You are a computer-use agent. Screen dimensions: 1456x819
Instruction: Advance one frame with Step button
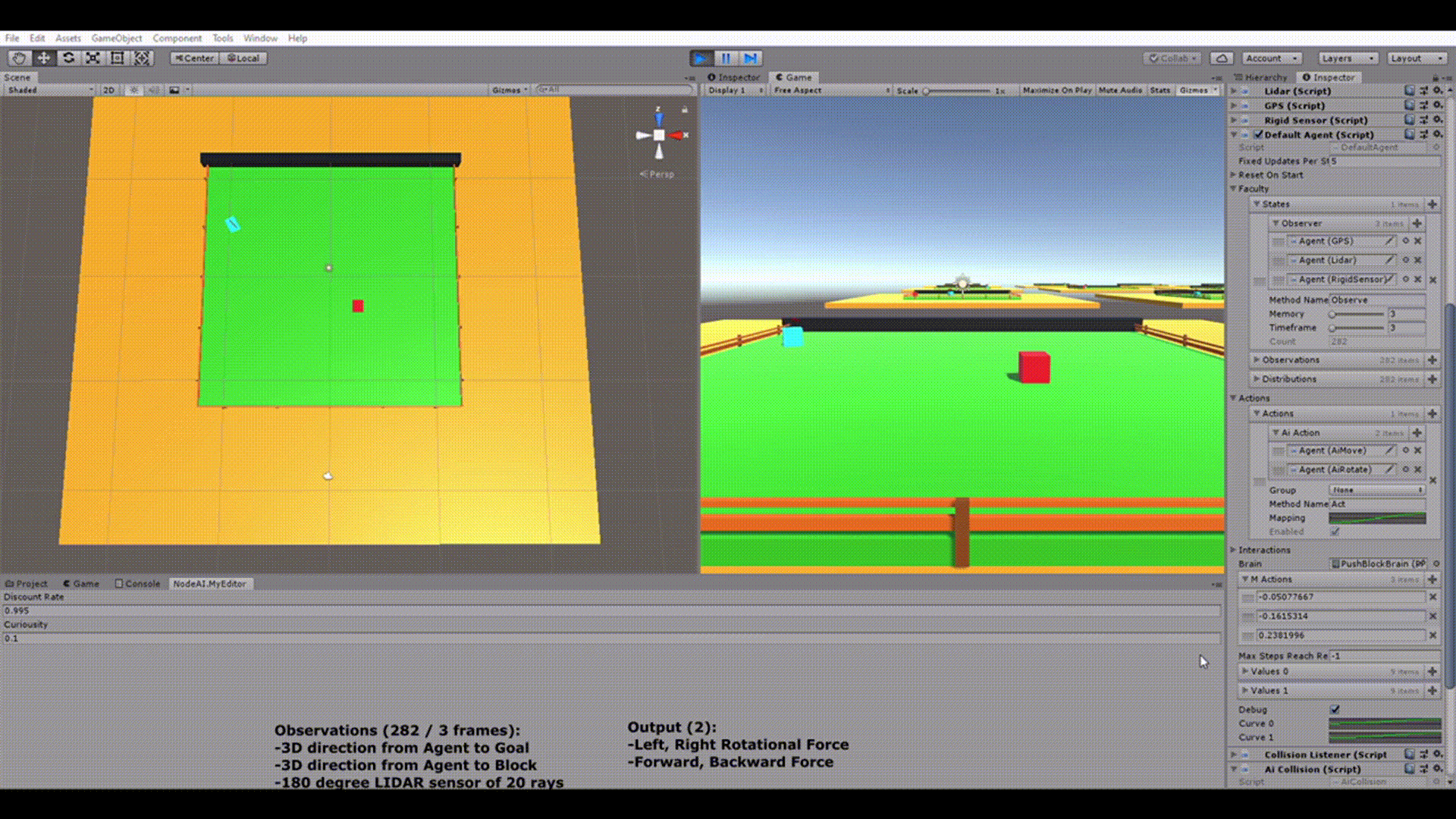(751, 58)
